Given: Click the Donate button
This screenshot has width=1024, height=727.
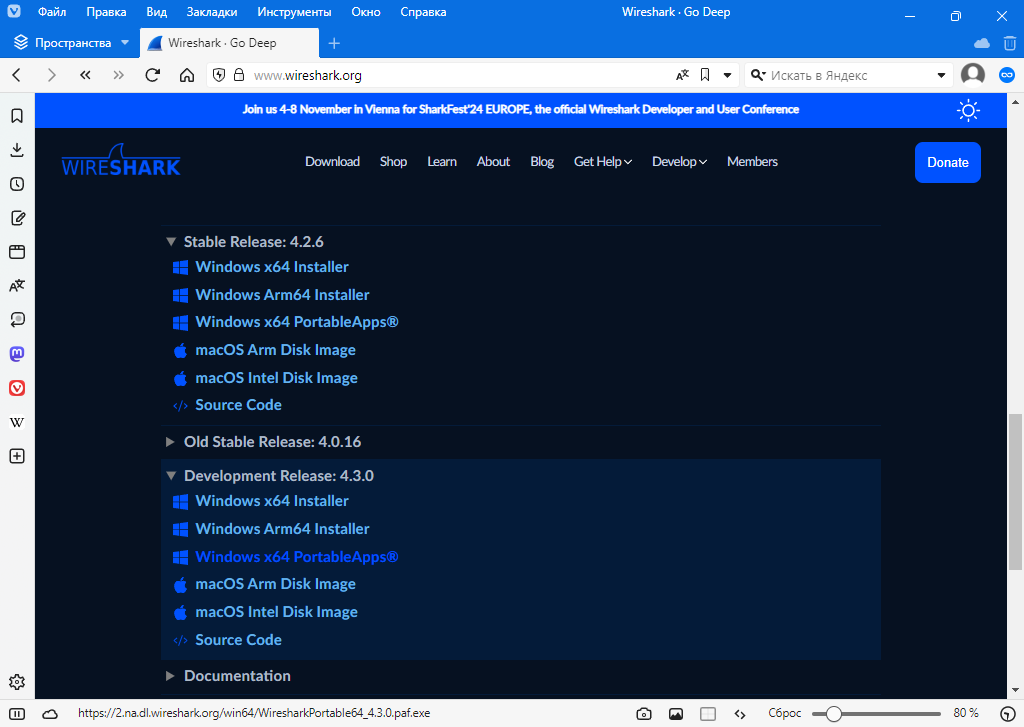Looking at the screenshot, I should pos(947,162).
